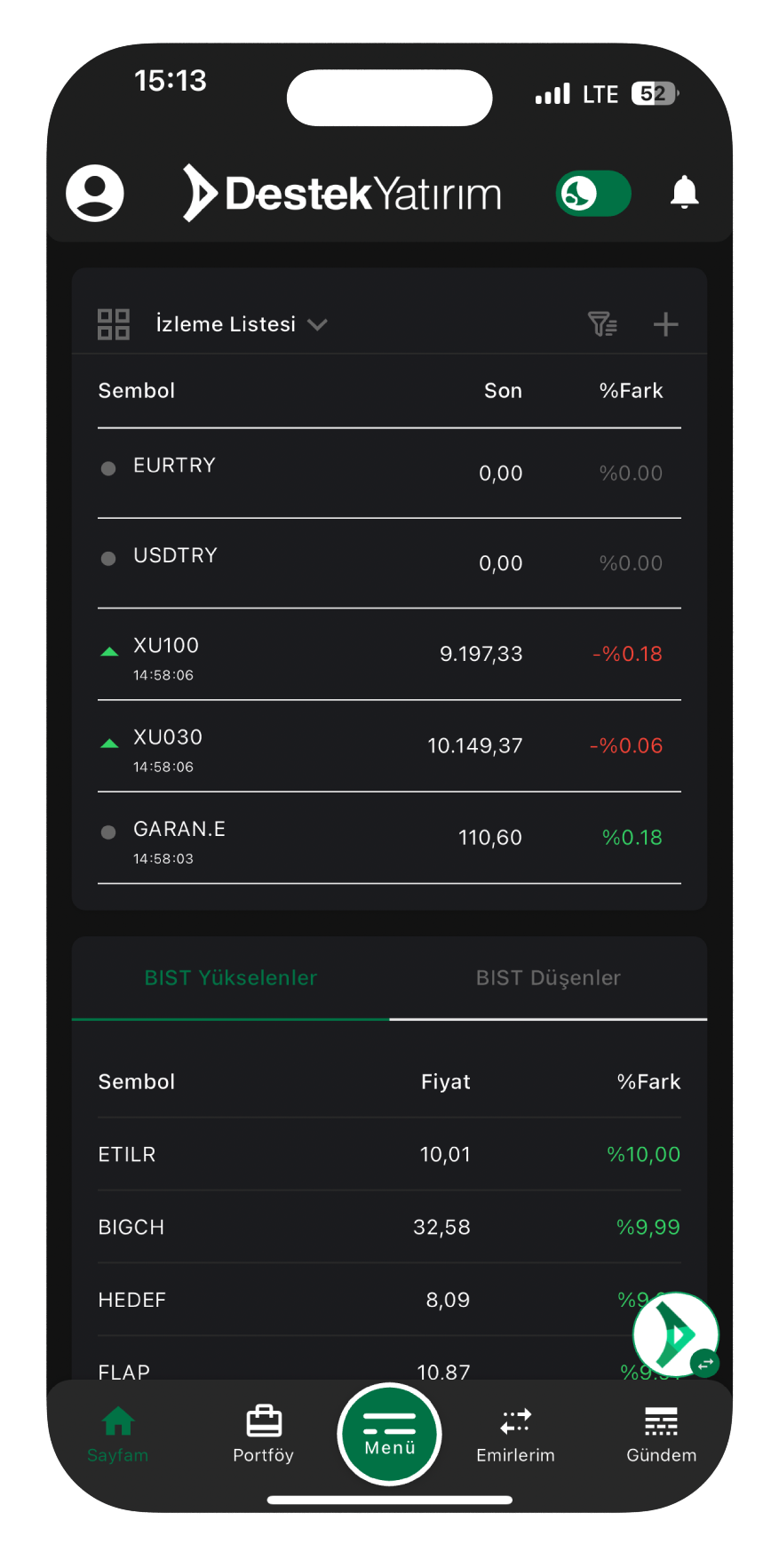Open the user profile icon

pyautogui.click(x=95, y=193)
